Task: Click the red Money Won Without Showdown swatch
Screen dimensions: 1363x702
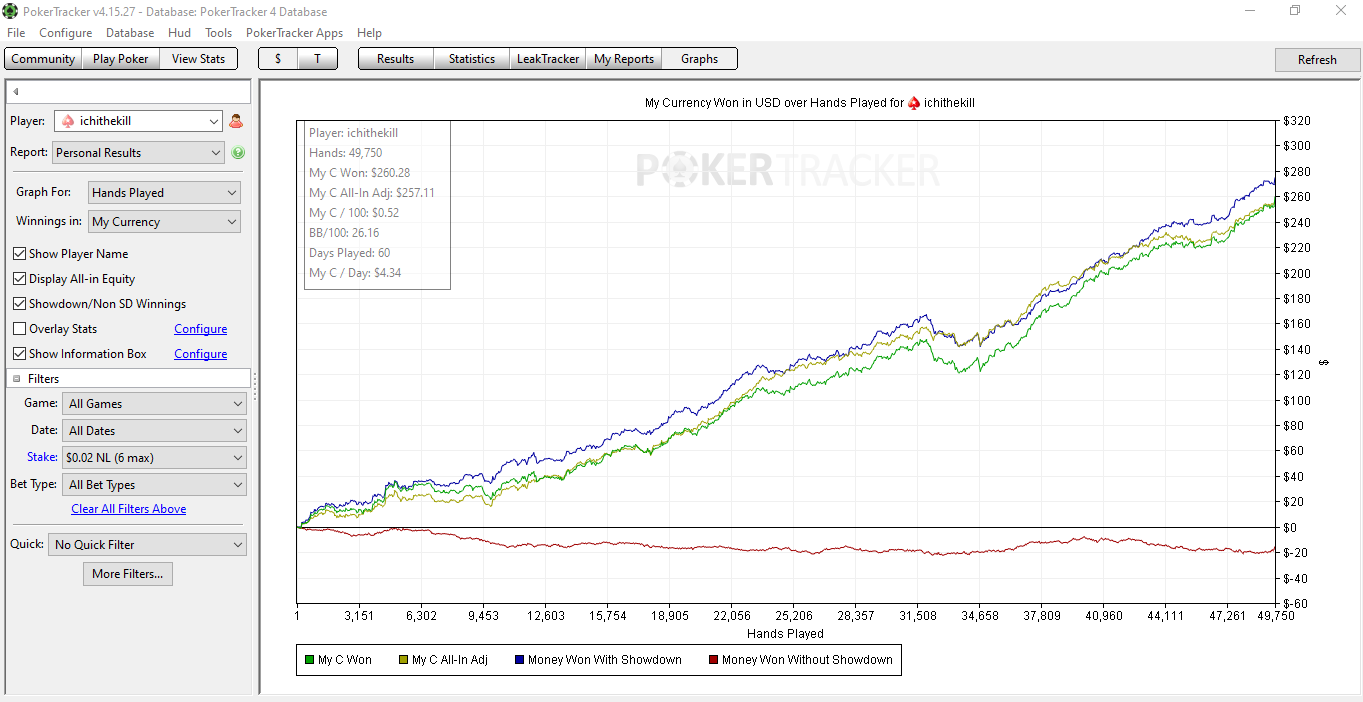Action: (x=713, y=660)
